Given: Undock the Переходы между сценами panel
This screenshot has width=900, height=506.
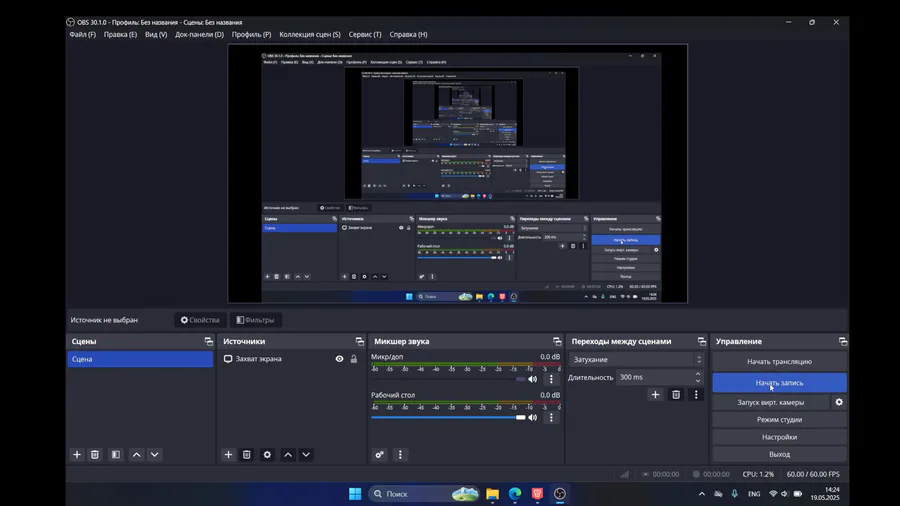Looking at the screenshot, I should [701, 341].
